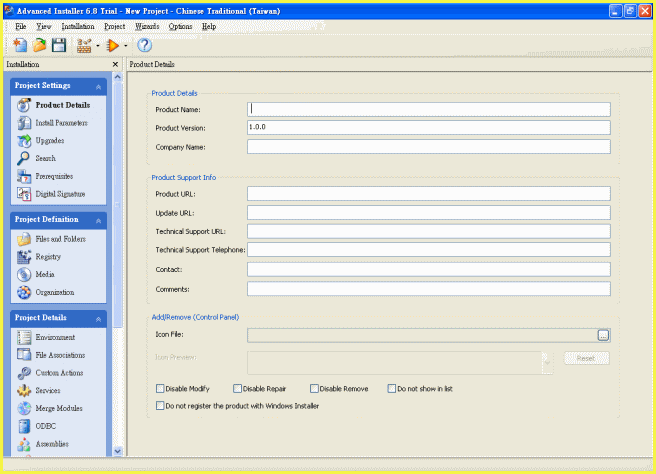This screenshot has height=474, width=656.
Task: Click the Icon File browse button
Action: (603, 335)
